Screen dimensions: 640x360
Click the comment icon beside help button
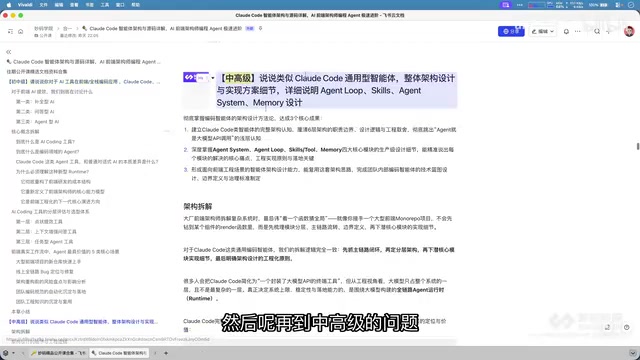pos(607,327)
